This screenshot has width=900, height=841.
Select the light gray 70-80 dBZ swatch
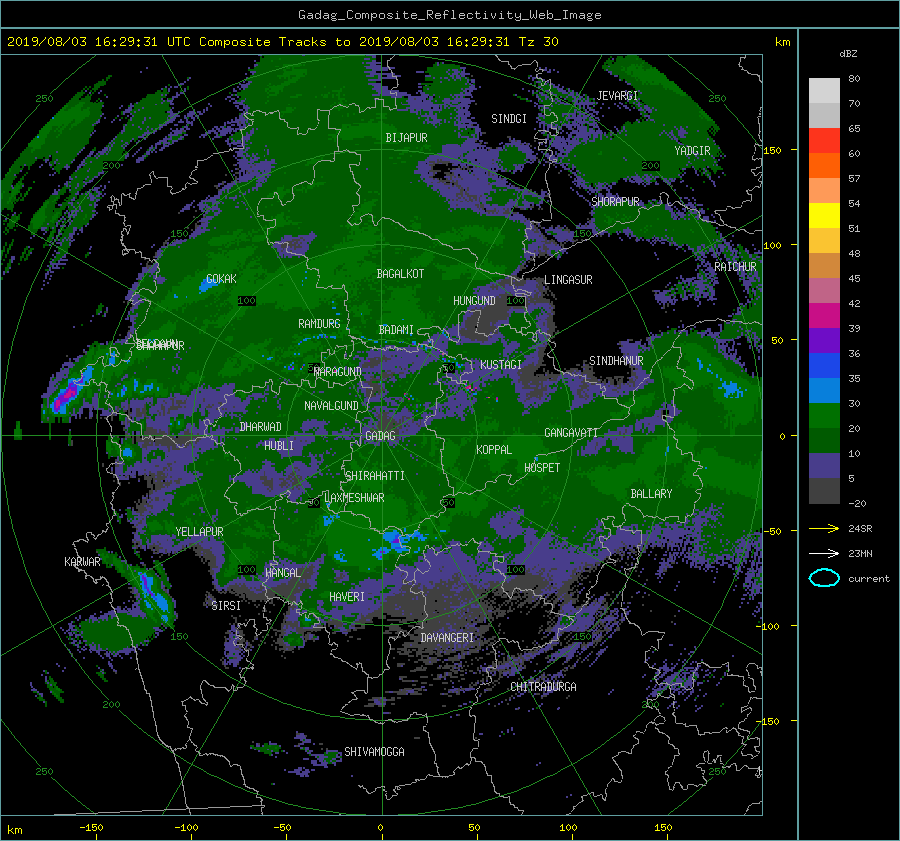[824, 91]
